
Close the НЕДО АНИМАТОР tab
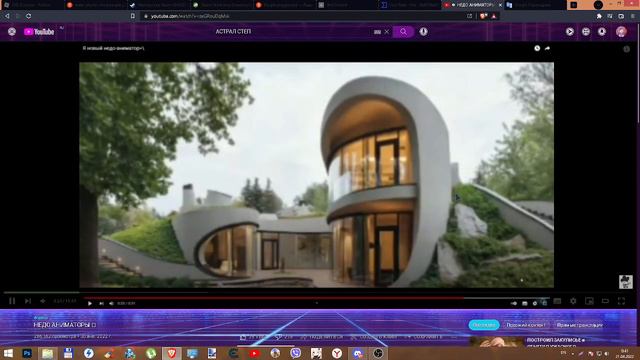500,5
